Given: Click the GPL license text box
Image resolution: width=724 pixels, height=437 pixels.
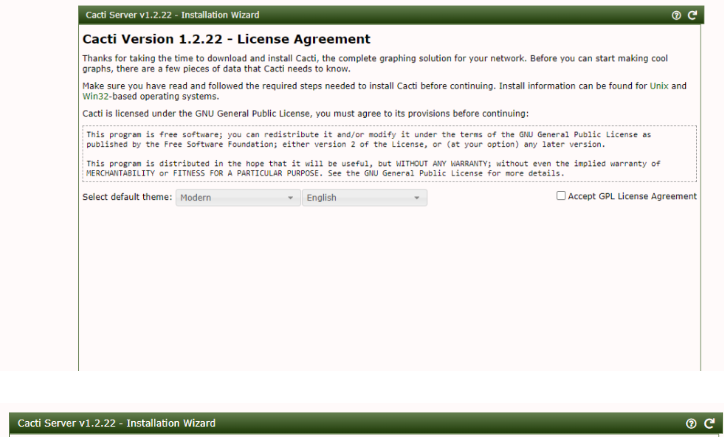Looking at the screenshot, I should pyautogui.click(x=389, y=154).
